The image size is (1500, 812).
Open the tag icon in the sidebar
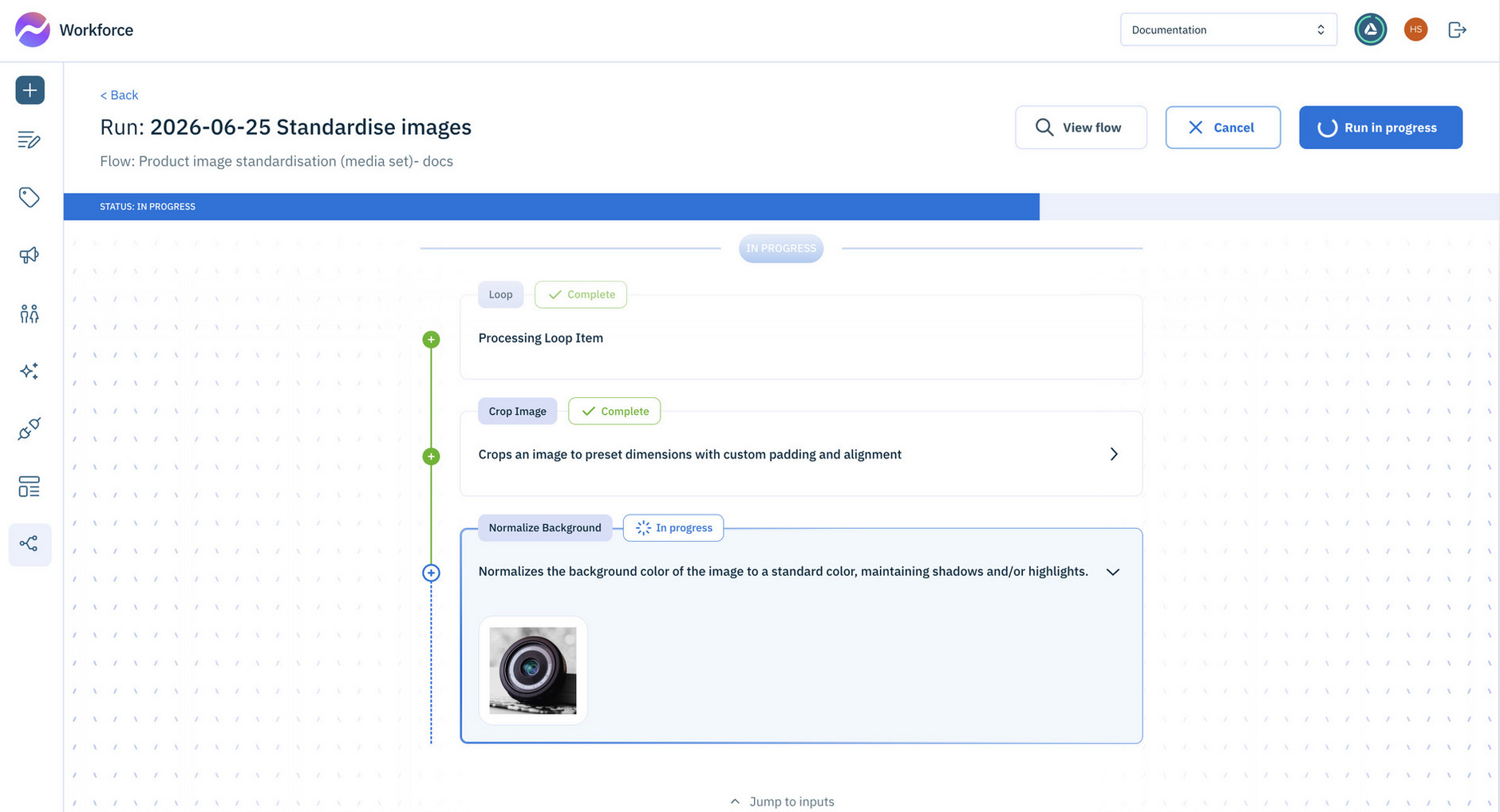pos(30,198)
